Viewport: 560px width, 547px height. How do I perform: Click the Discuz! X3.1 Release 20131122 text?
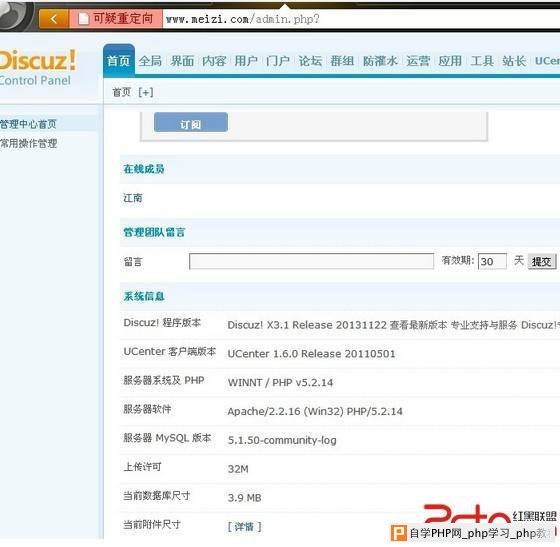tap(307, 325)
